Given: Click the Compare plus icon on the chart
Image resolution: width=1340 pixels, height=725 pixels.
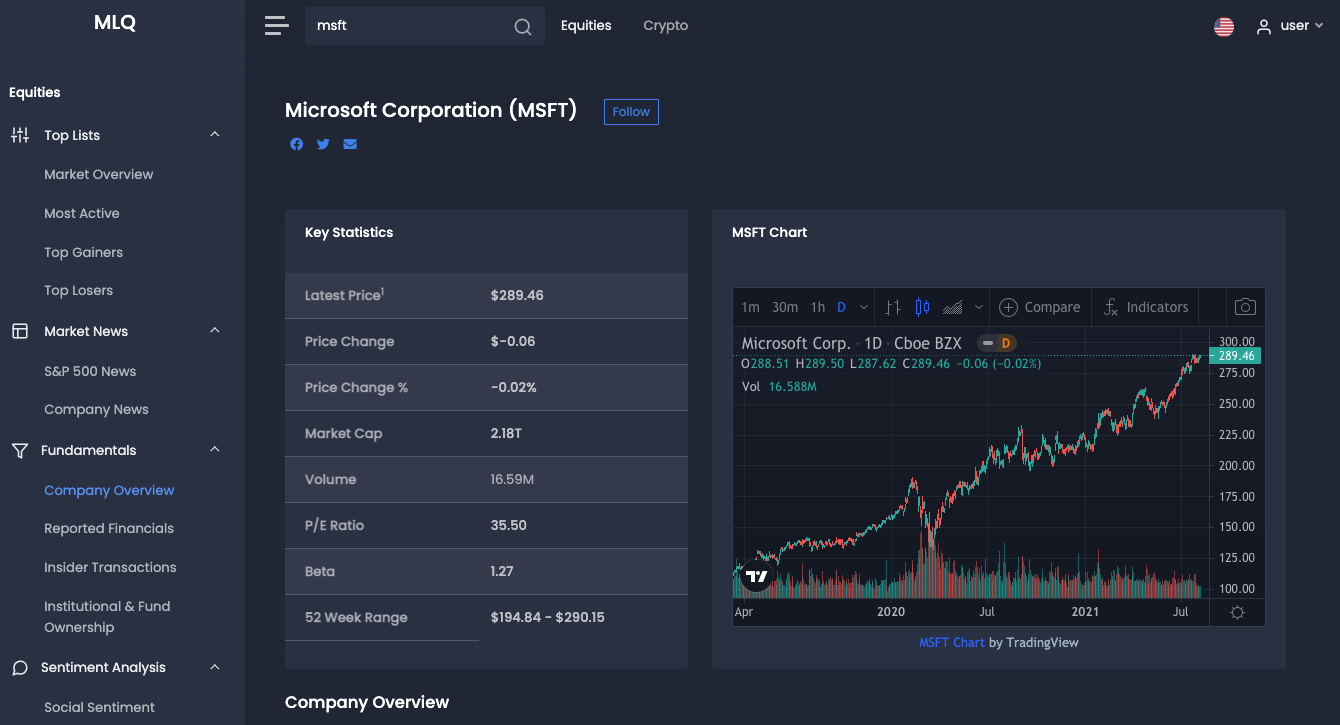Looking at the screenshot, I should coord(1009,306).
